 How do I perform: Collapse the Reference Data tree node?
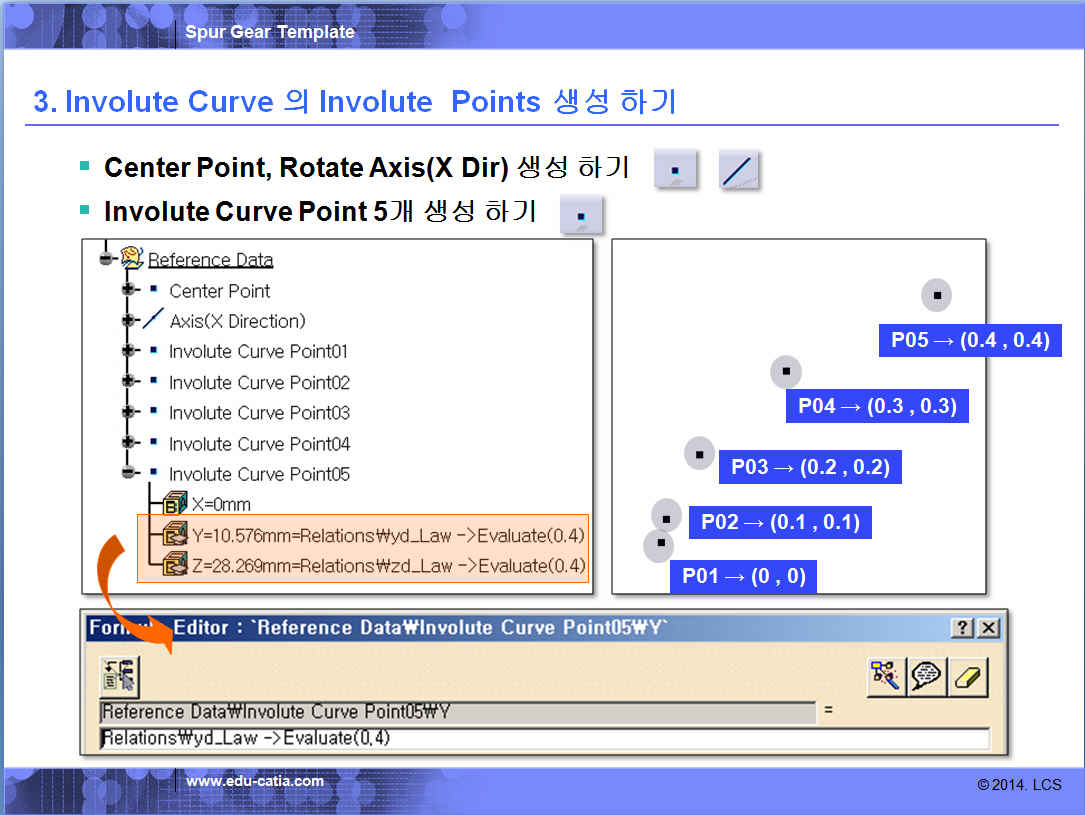(x=108, y=259)
